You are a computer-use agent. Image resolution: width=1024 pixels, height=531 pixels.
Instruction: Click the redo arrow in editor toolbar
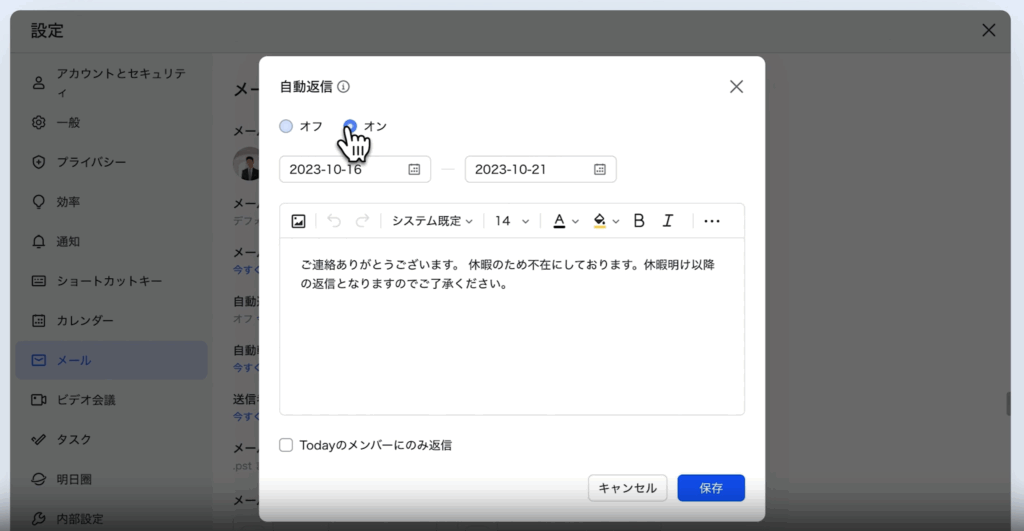(x=362, y=221)
